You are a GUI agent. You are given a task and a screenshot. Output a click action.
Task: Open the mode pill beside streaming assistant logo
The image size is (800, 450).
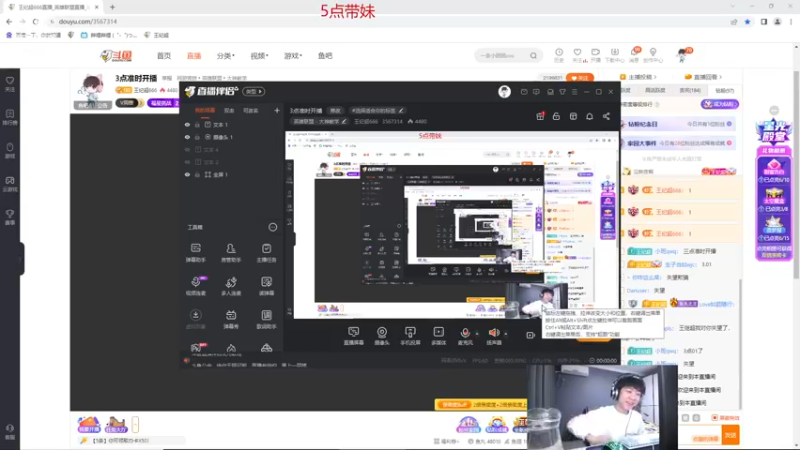(254, 91)
